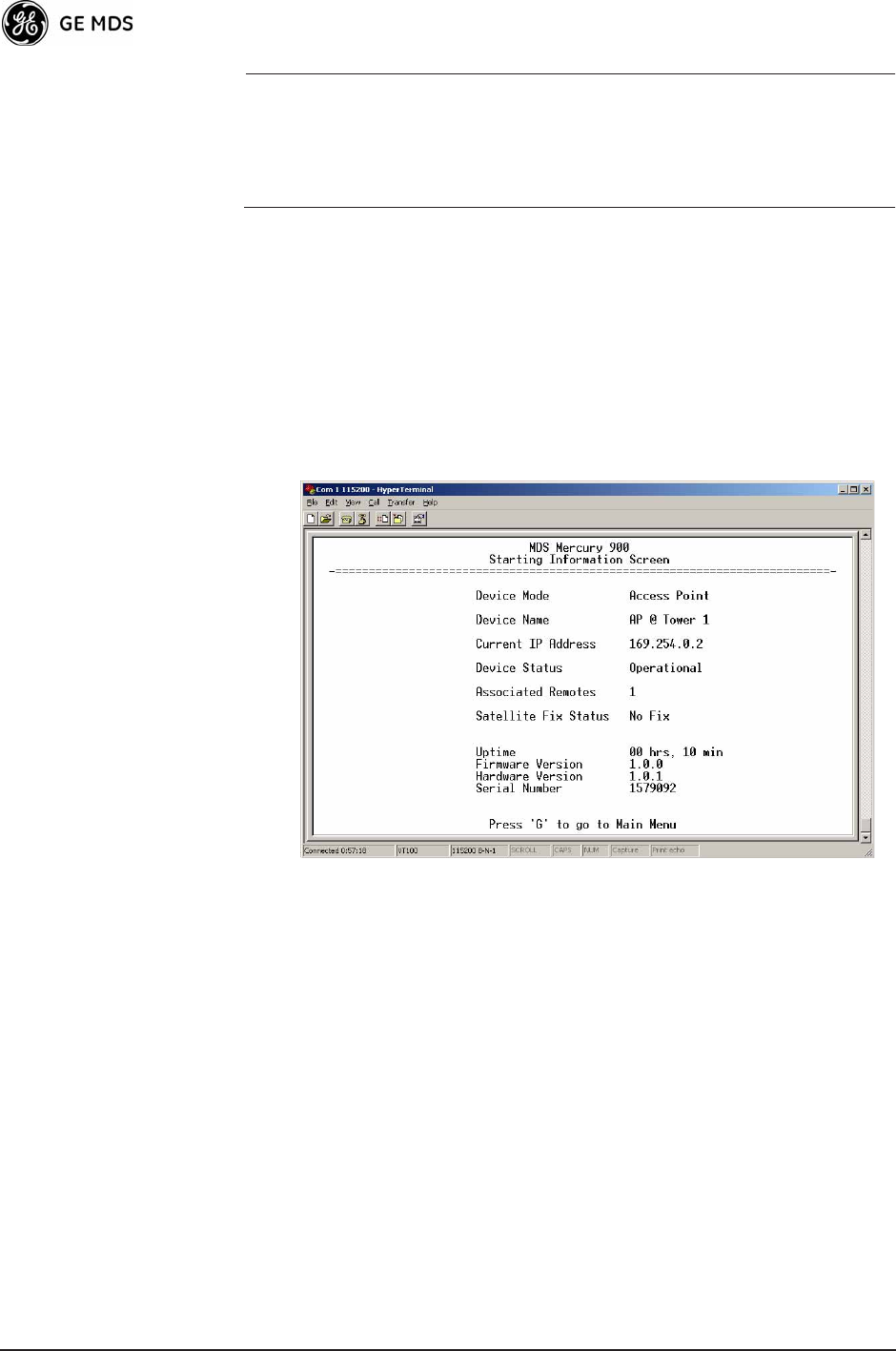Open the Help menu

(430, 502)
